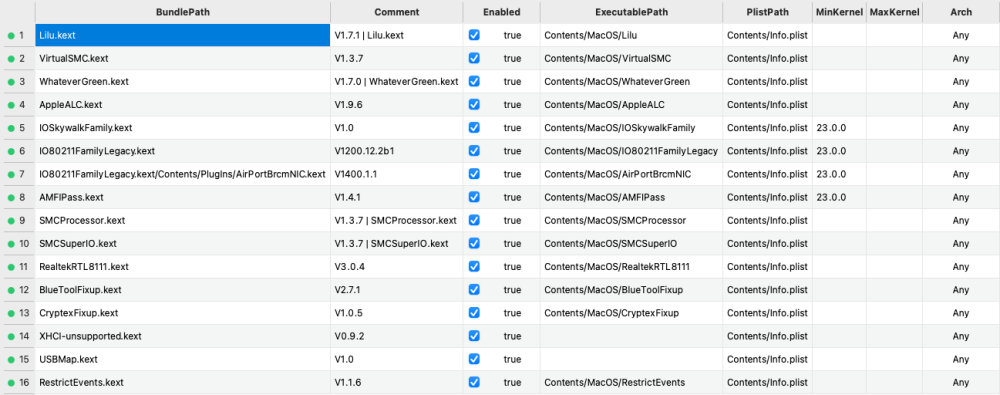1000x395 pixels.
Task: Select WhateverGreen.kext bundle path cell
Action: 182,82
